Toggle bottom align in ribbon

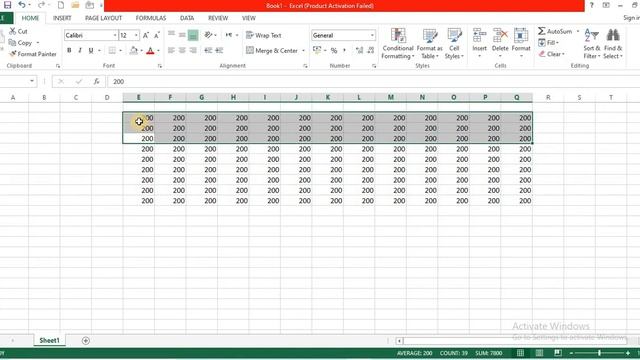193,35
